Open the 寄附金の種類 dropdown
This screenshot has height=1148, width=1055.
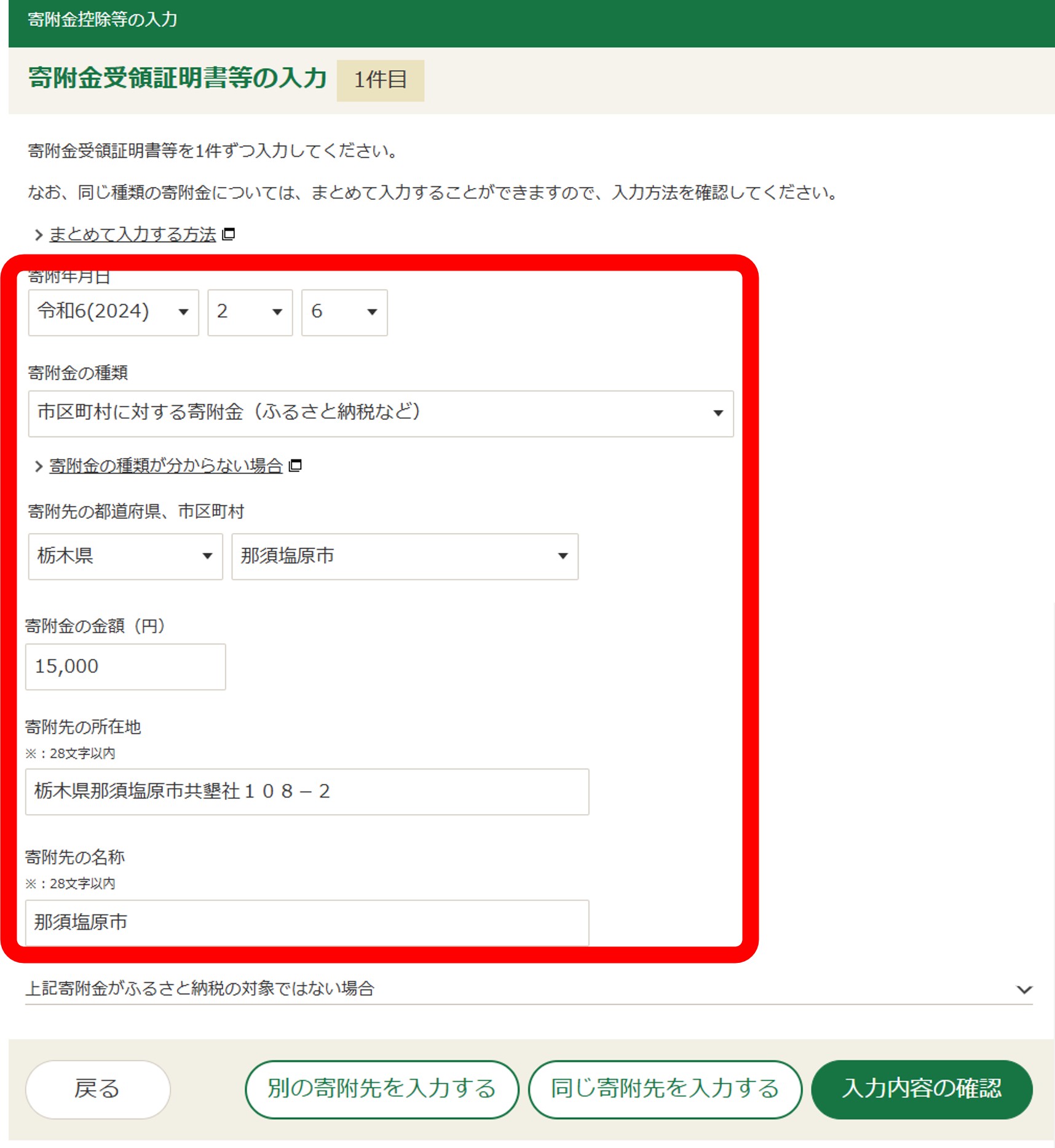coord(381,413)
